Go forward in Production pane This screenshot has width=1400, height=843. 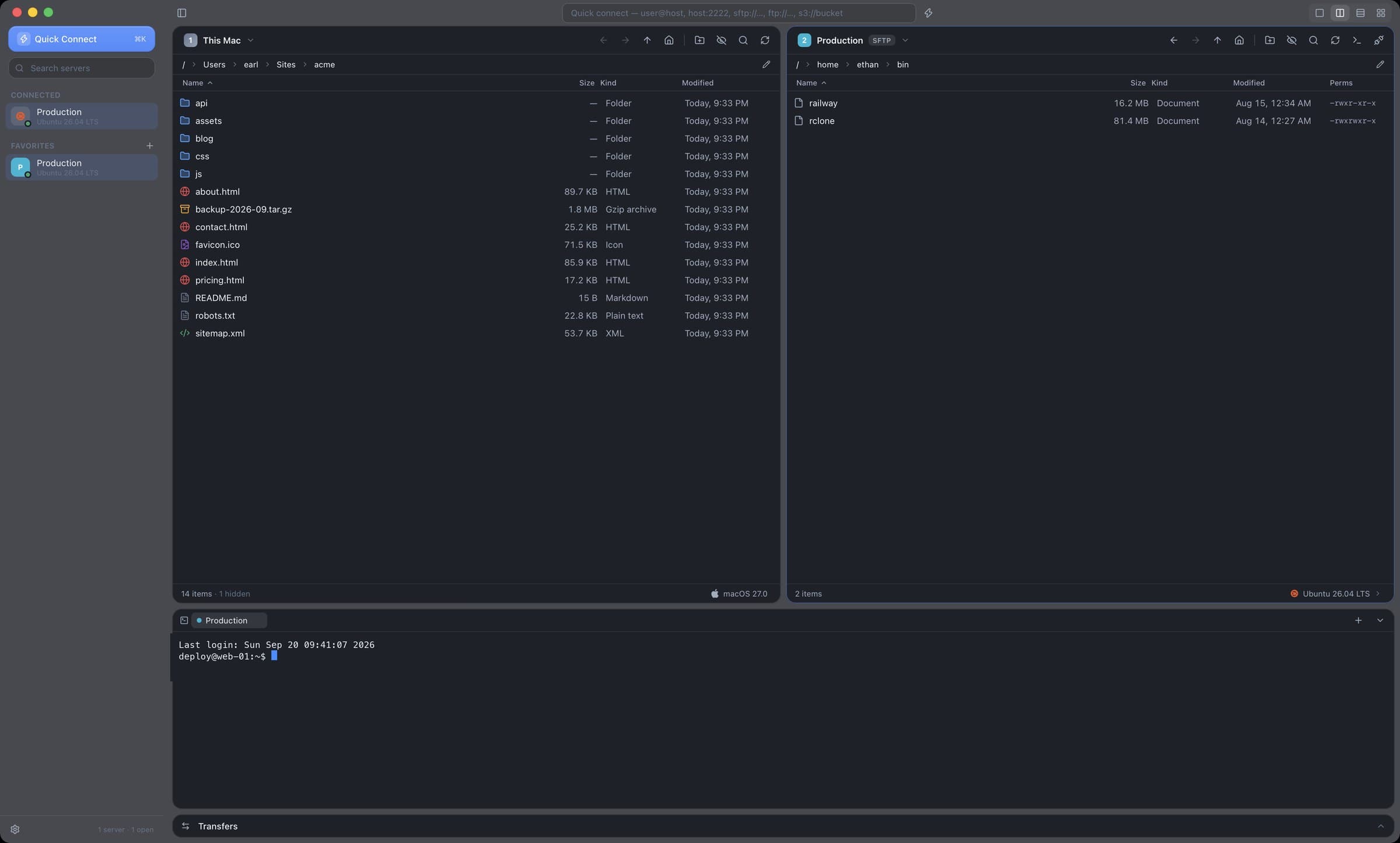pos(1195,40)
